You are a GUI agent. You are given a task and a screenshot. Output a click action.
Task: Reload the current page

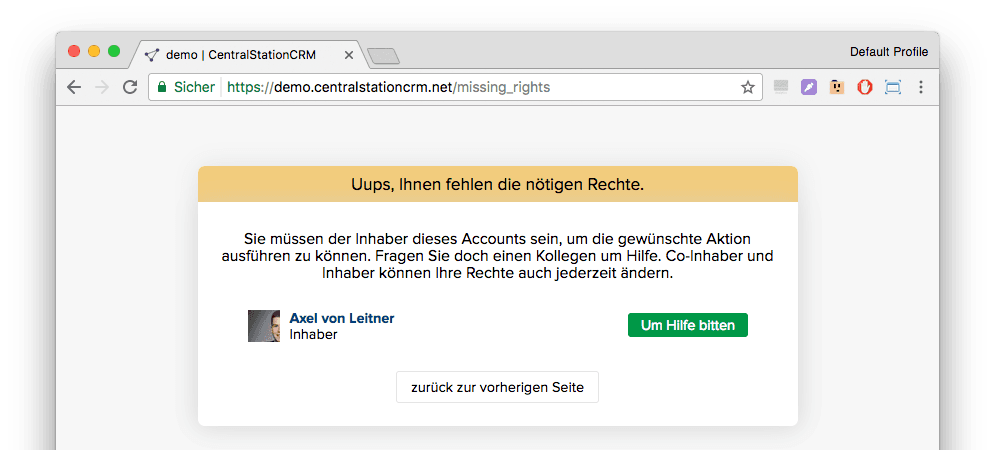[129, 87]
